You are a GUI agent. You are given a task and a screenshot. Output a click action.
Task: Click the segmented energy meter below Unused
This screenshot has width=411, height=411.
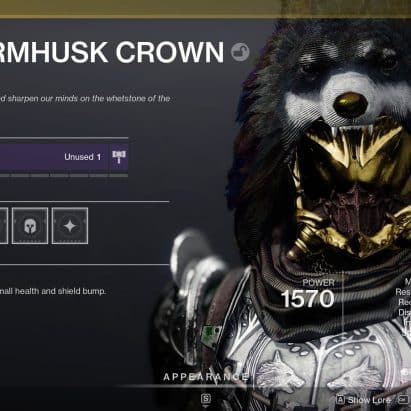[x=64, y=174]
